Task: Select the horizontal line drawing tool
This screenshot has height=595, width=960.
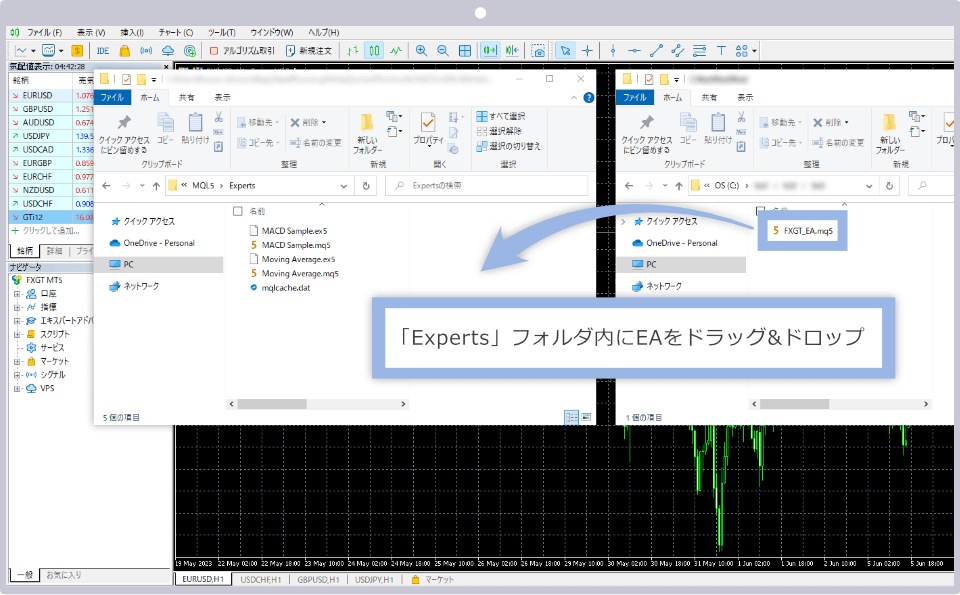Action: (x=635, y=51)
